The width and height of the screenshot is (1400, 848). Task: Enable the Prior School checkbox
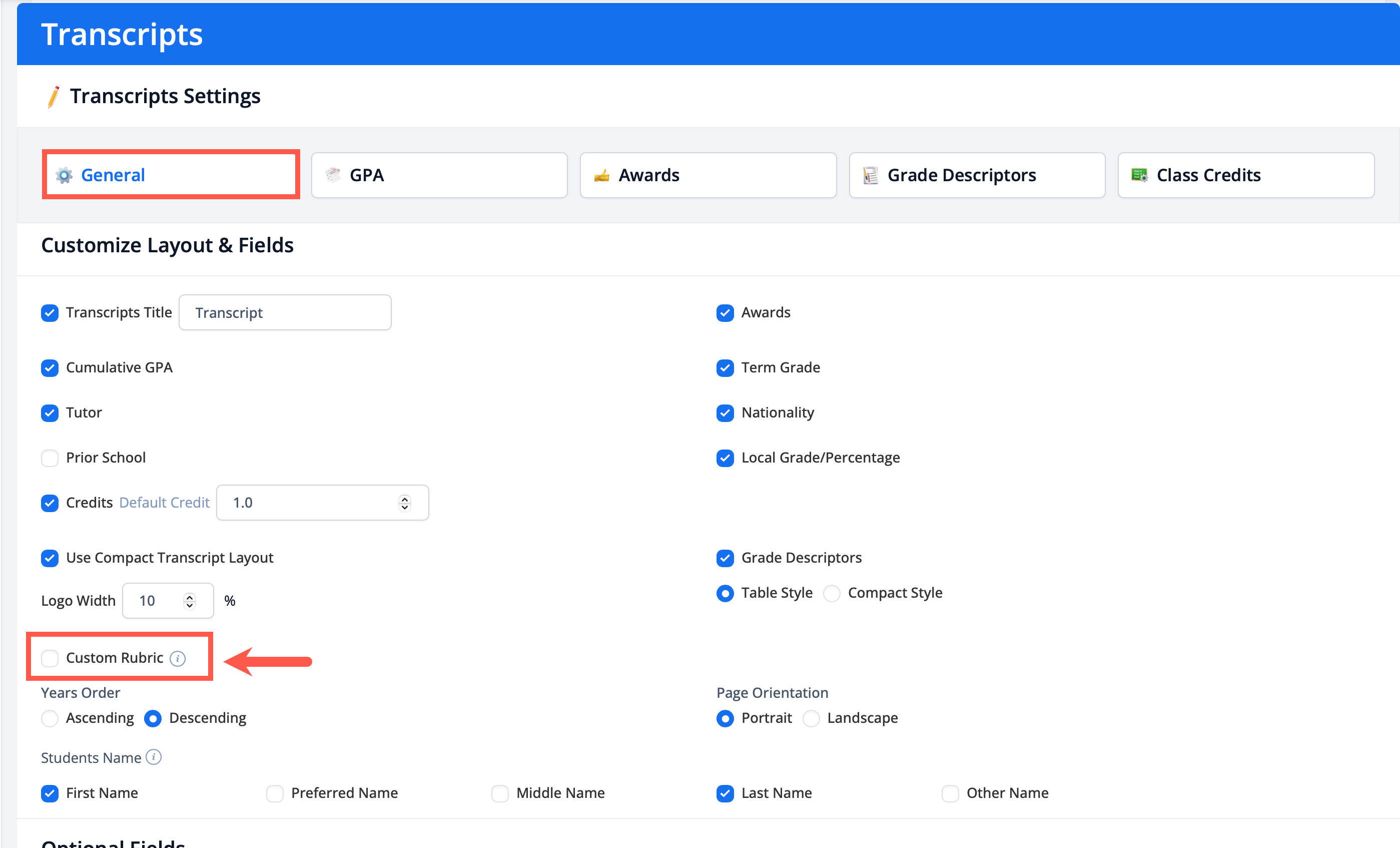click(x=50, y=458)
